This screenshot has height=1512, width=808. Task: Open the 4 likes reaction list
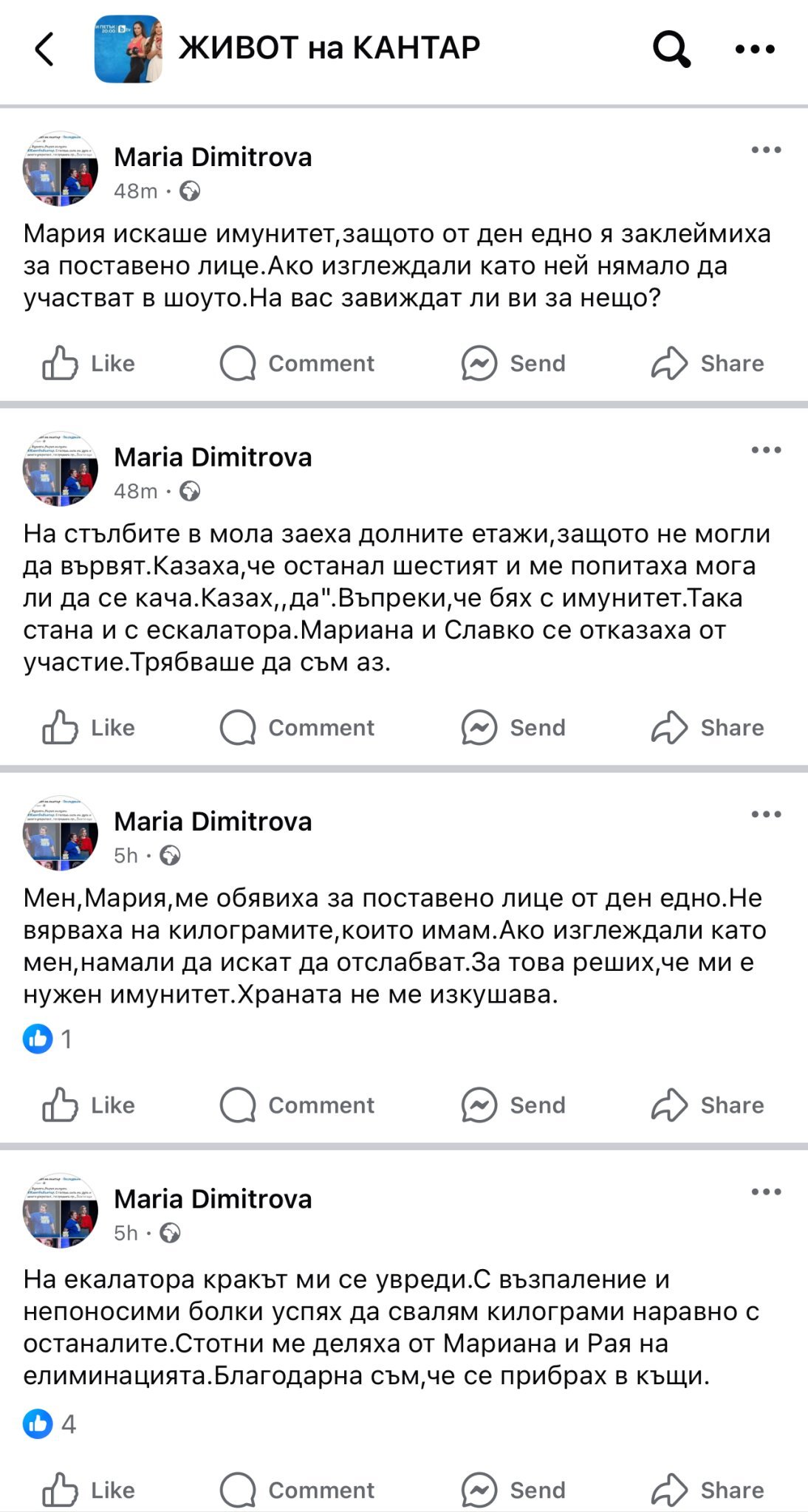(x=50, y=1423)
